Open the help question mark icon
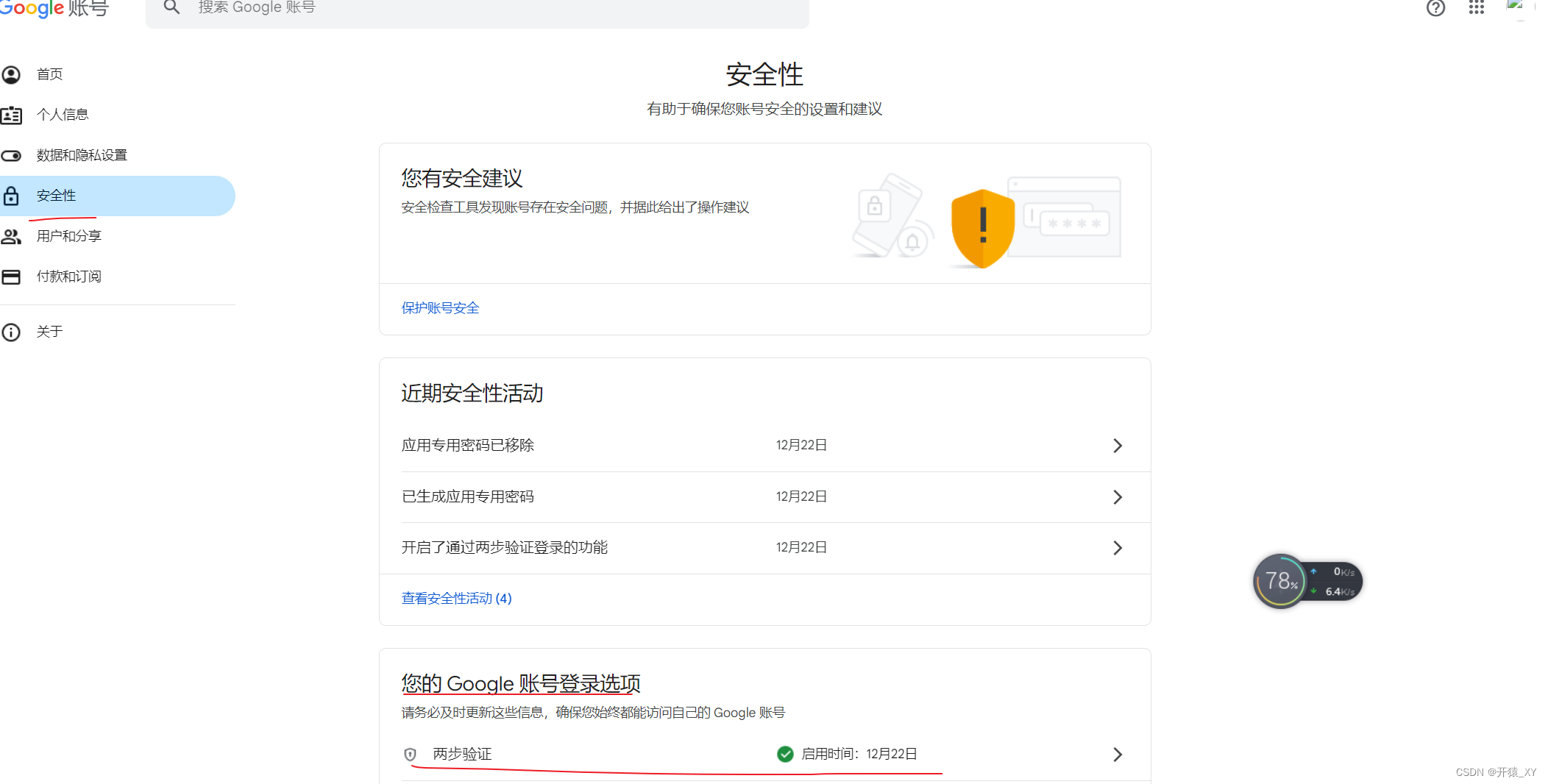 (x=1435, y=8)
